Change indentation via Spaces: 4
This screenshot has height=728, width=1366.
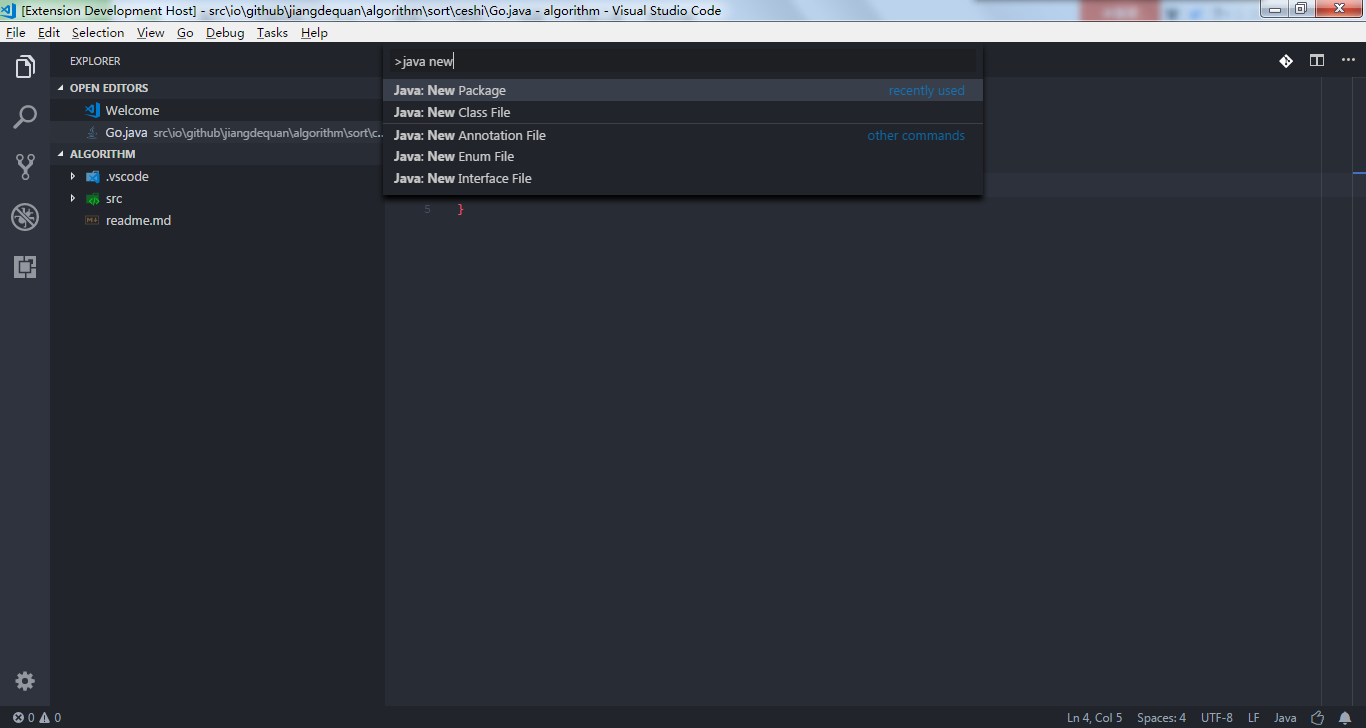(x=1161, y=718)
